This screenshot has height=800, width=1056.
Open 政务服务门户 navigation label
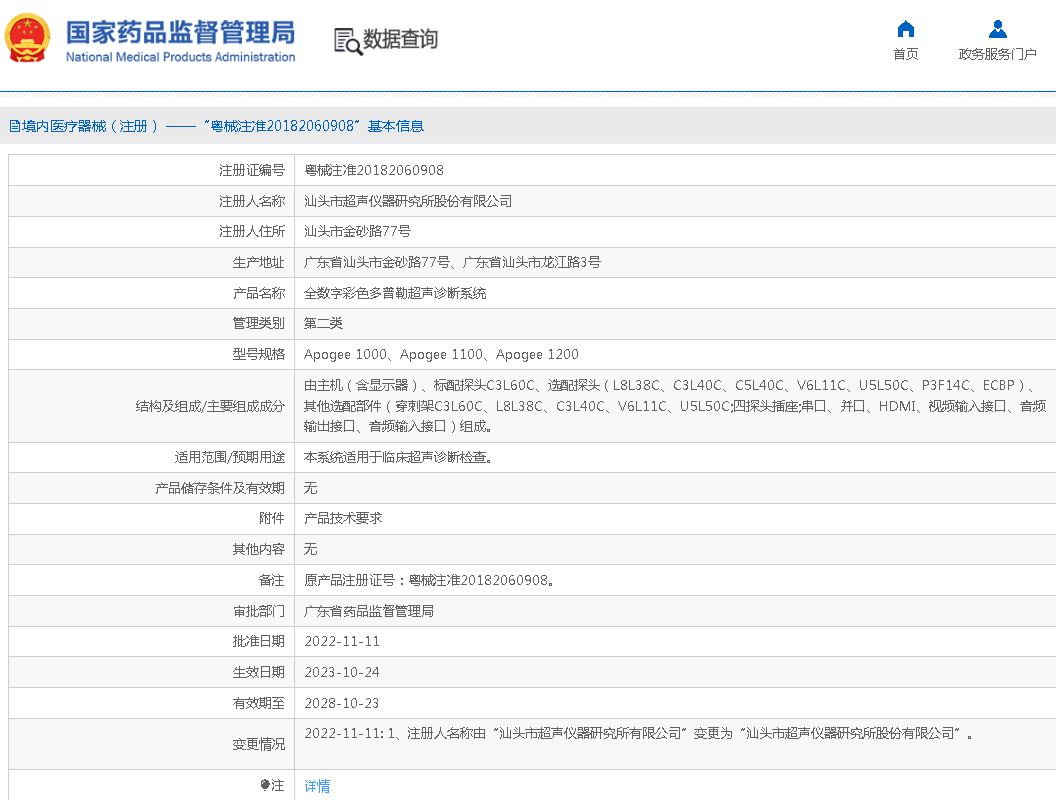pos(997,54)
